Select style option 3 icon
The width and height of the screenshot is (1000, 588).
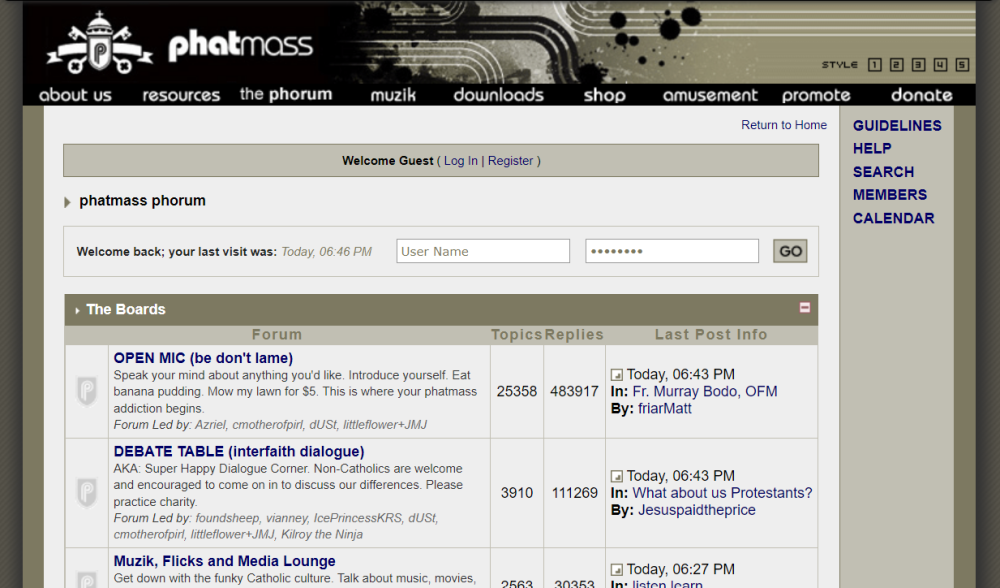tap(918, 64)
